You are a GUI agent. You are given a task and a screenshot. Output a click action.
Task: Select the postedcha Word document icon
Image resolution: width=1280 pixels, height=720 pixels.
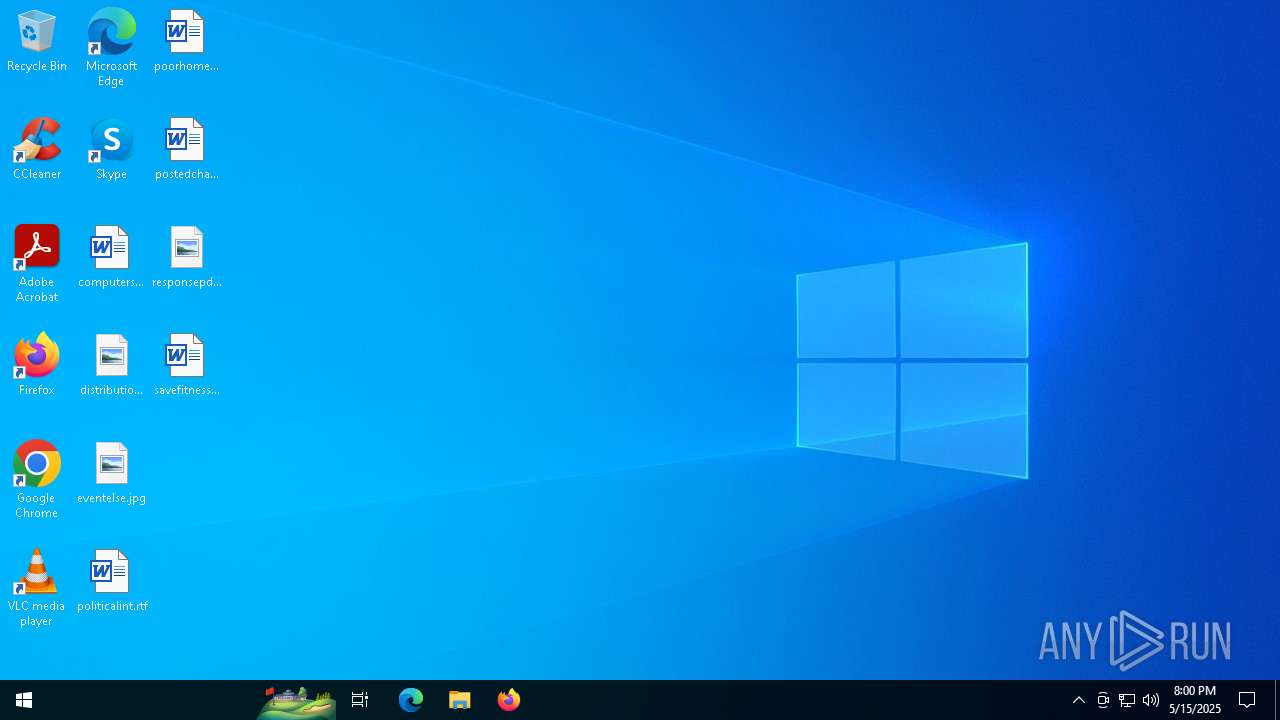(x=186, y=150)
